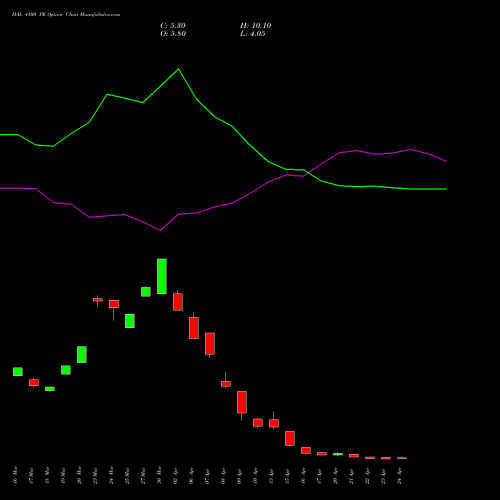The width and height of the screenshot is (500, 500).
Task: Click the open value 'O: 5.80'
Action: point(173,34)
